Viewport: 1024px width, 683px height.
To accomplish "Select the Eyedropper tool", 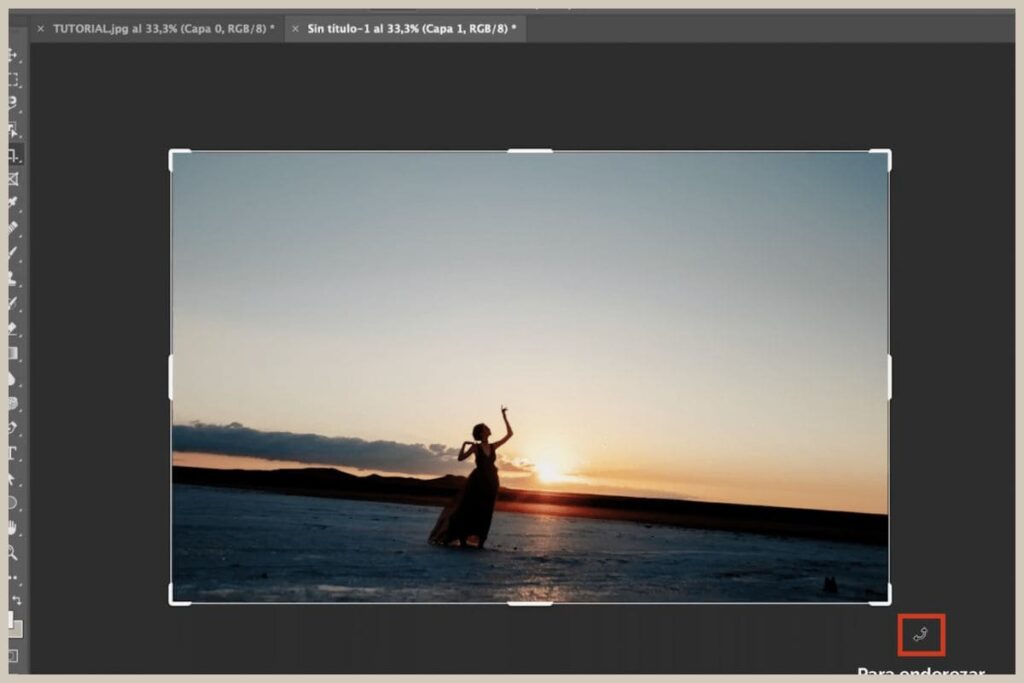I will tap(12, 203).
